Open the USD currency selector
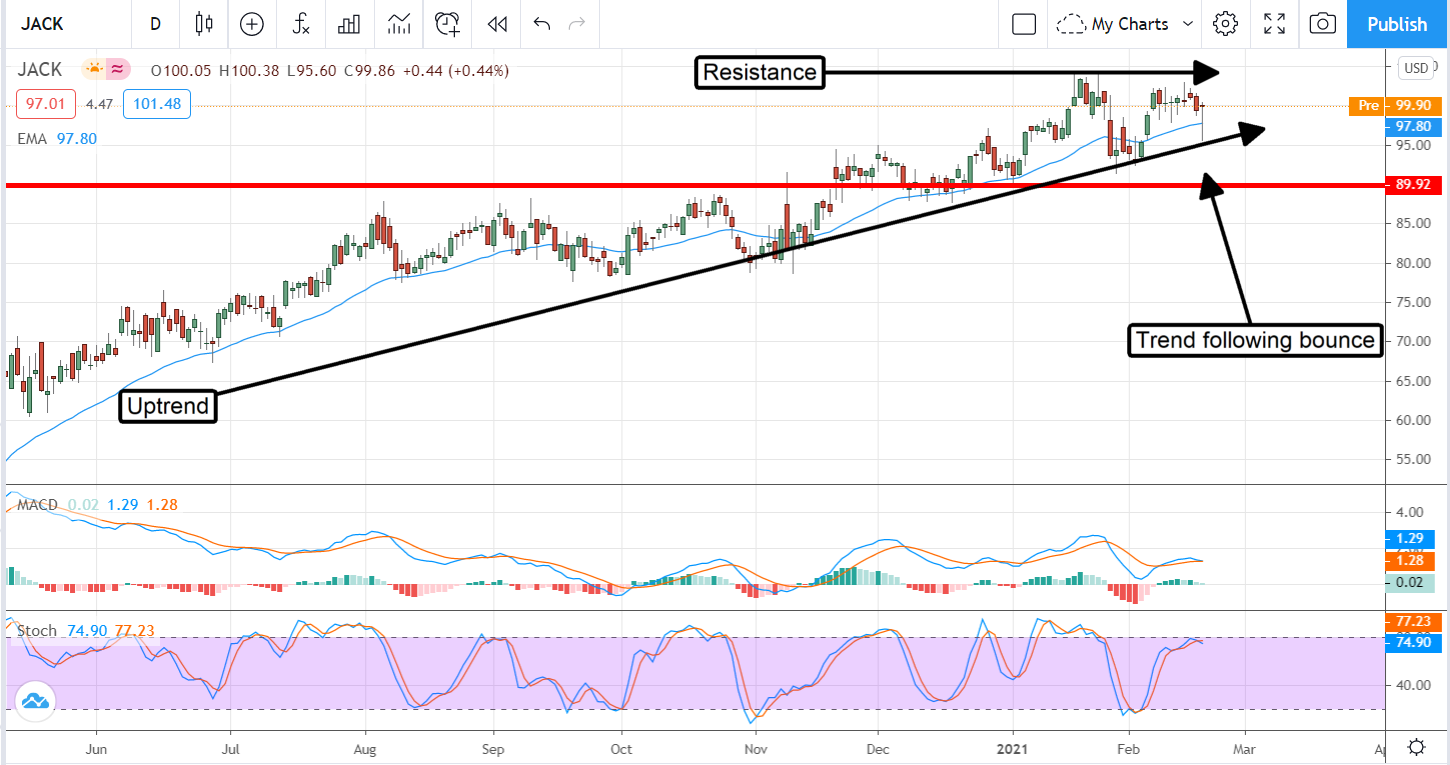Image resolution: width=1450 pixels, height=765 pixels. 1415,68
